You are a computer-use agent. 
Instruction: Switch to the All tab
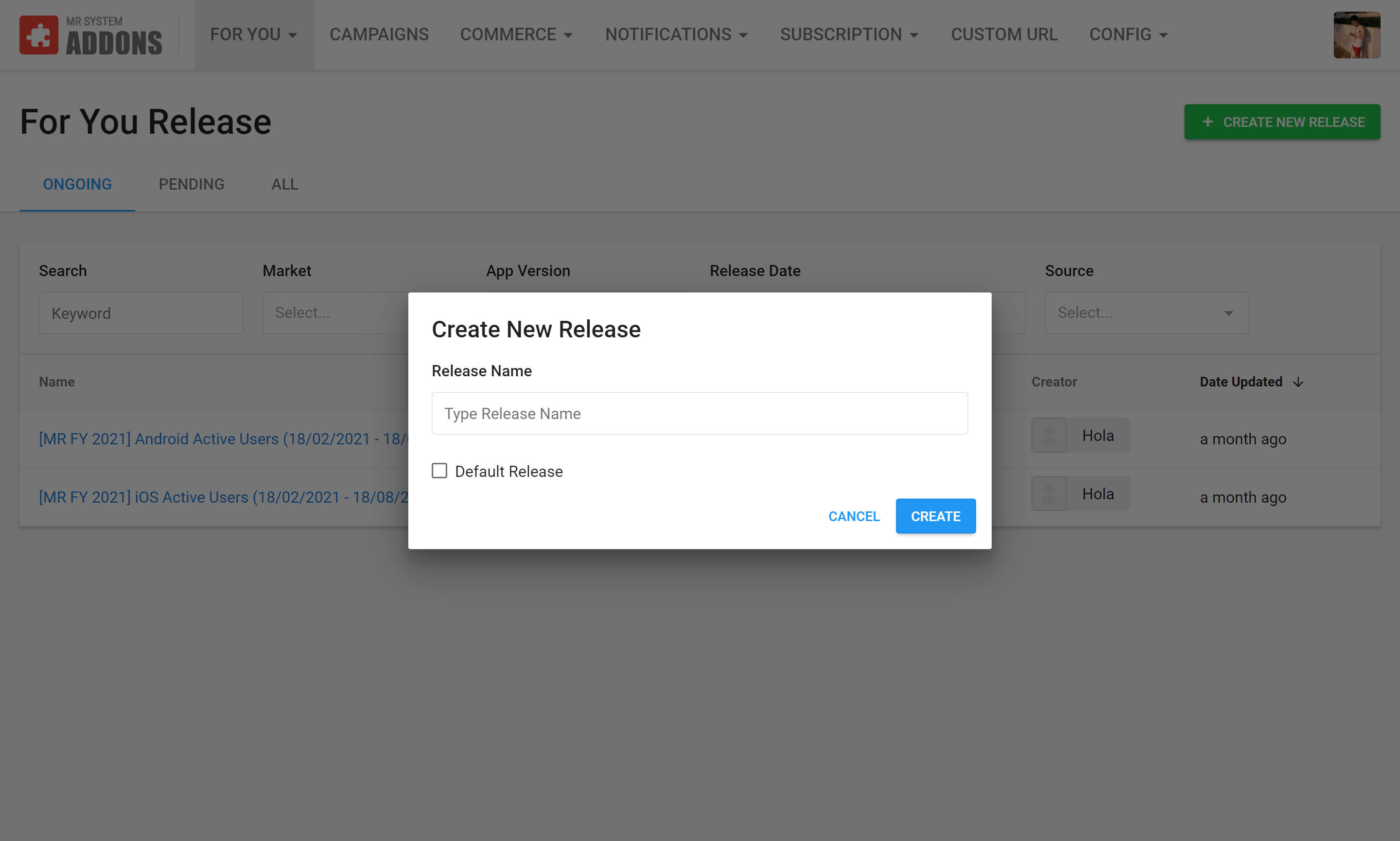284,184
